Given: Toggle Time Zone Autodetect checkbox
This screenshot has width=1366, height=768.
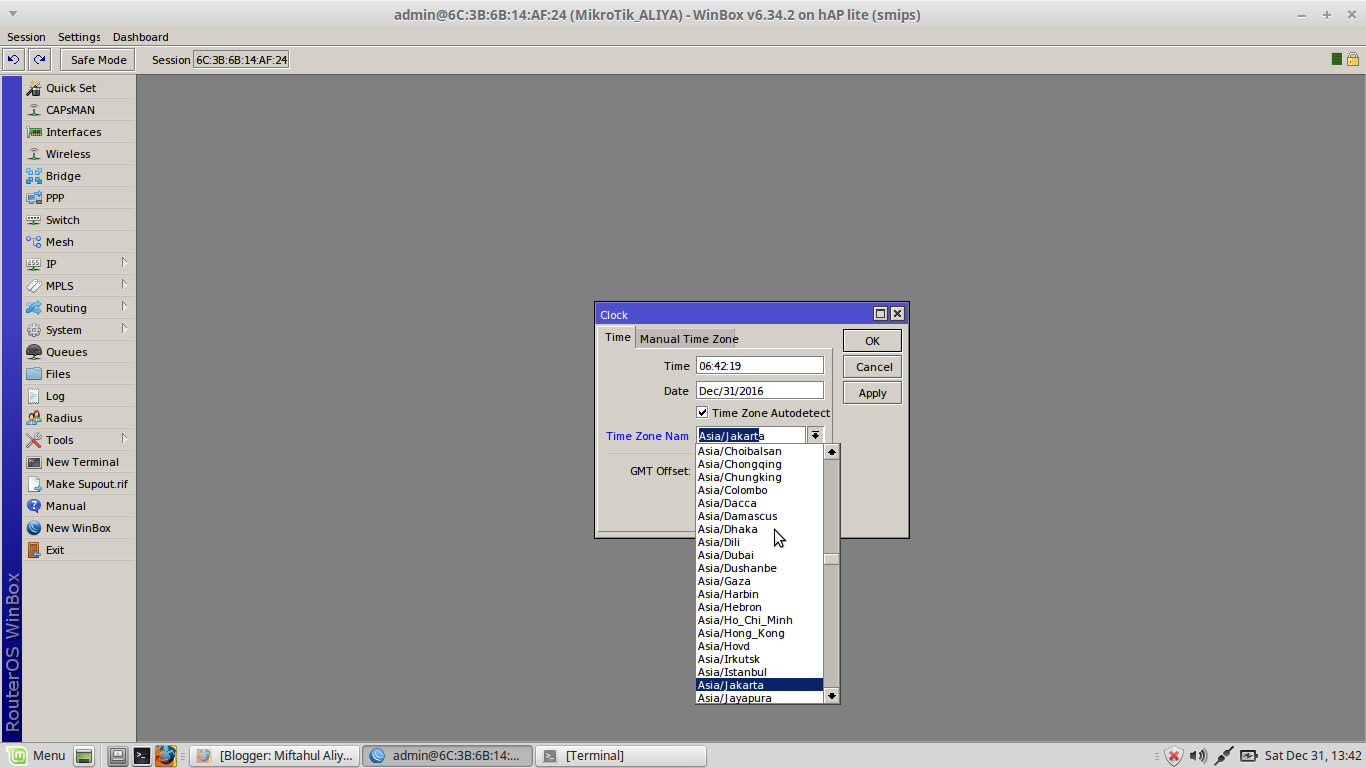Looking at the screenshot, I should click(703, 413).
